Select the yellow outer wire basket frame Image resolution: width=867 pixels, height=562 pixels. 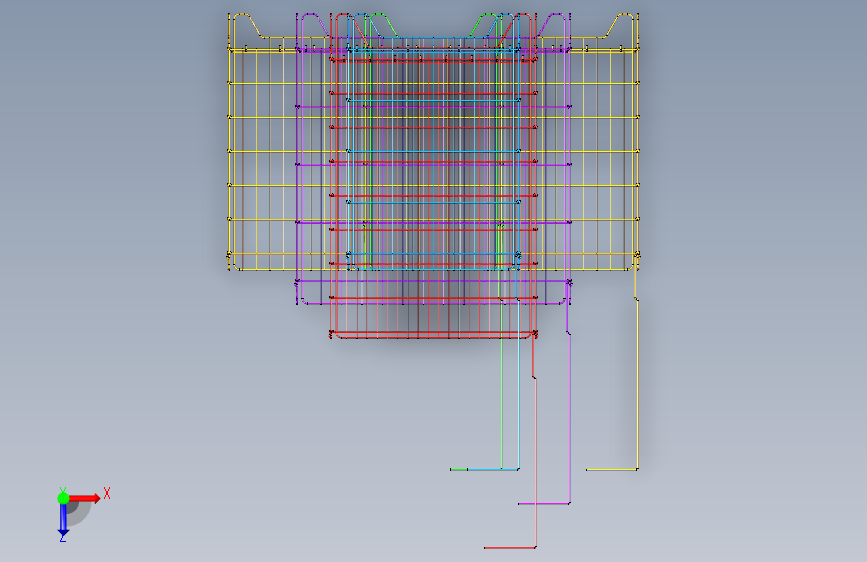pyautogui.click(x=434, y=142)
